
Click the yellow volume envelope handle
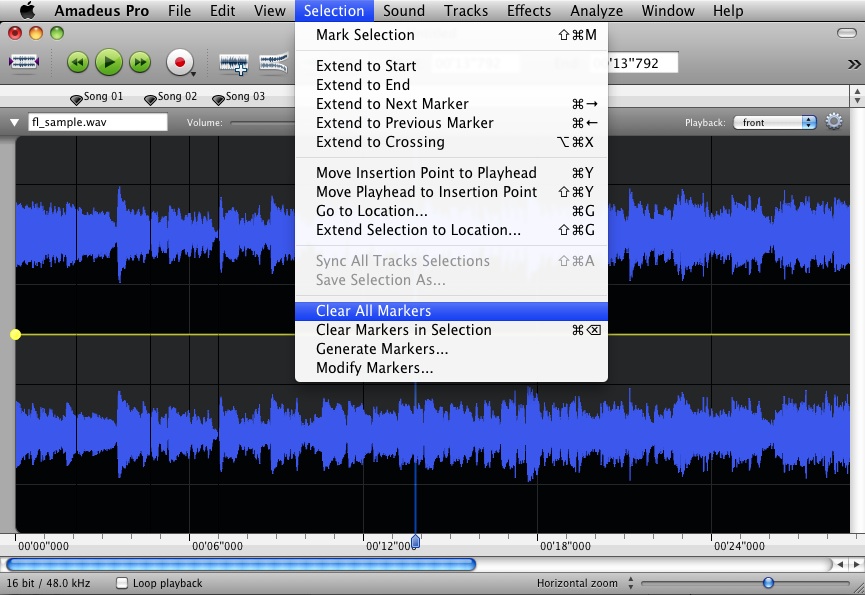(x=15, y=334)
